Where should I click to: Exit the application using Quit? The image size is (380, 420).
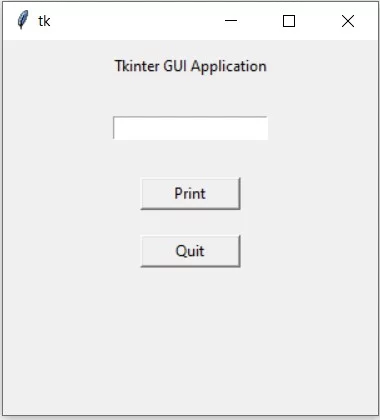click(190, 251)
